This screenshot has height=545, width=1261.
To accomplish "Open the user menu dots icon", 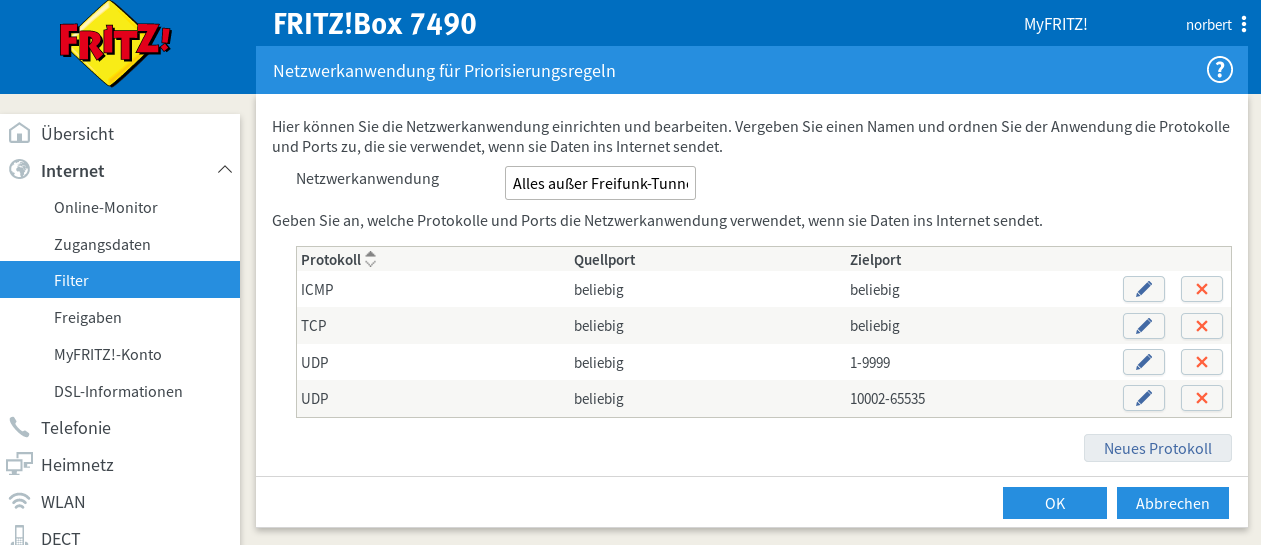I will click(1243, 24).
